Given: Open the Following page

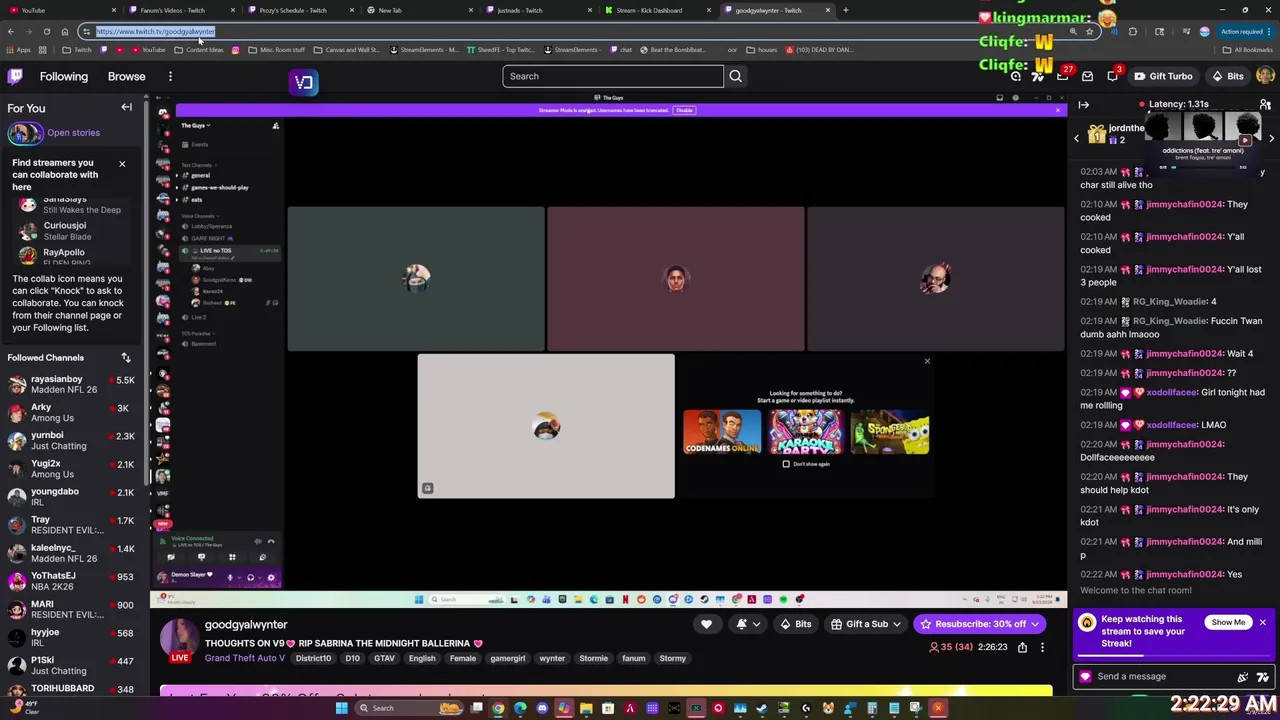Looking at the screenshot, I should click(x=64, y=76).
